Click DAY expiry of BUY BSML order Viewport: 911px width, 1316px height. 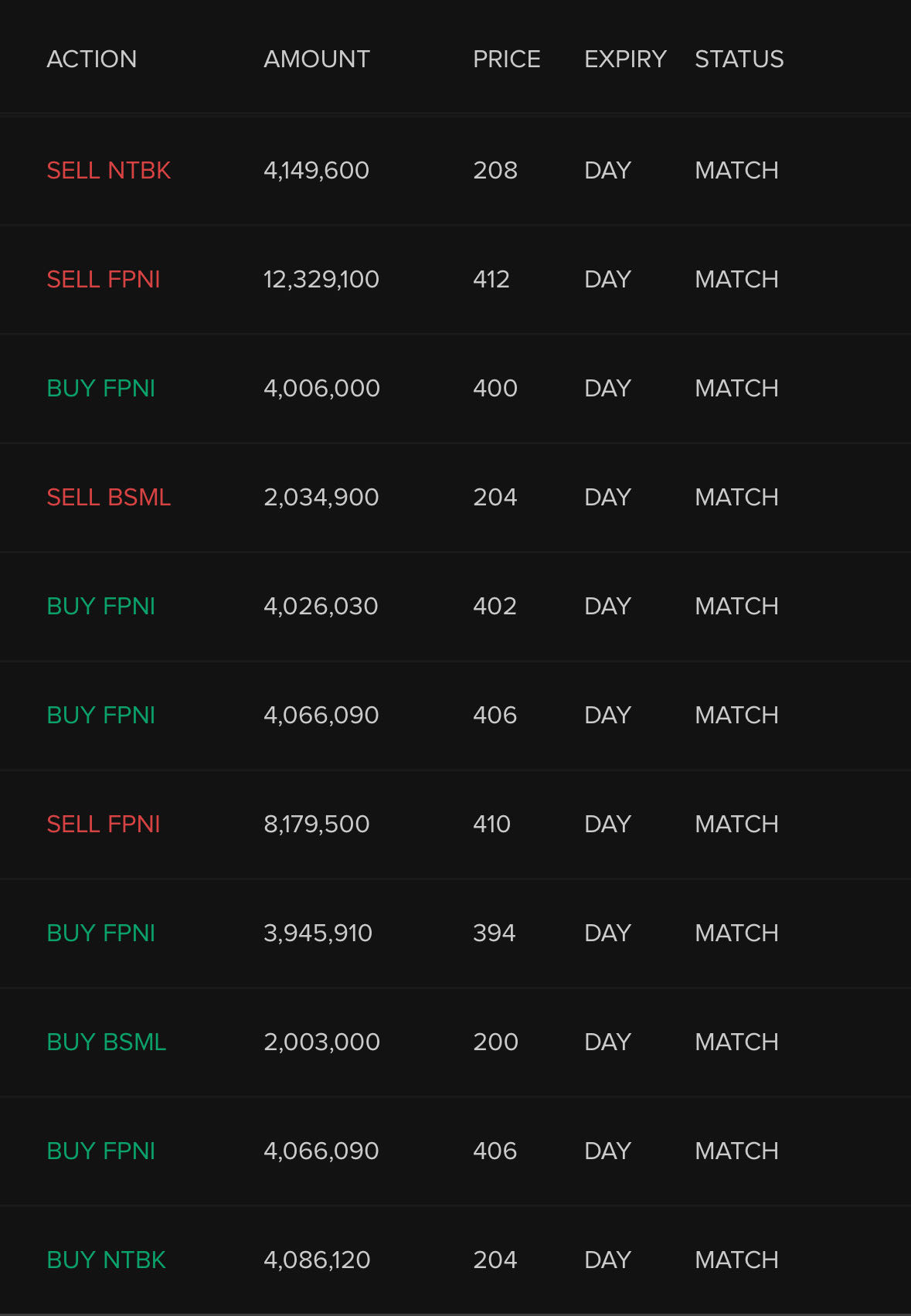(607, 1042)
